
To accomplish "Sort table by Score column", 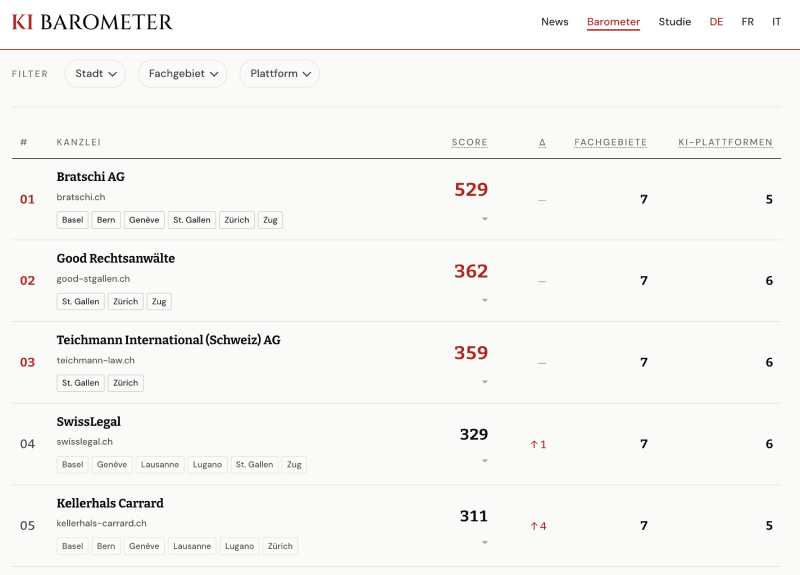I will pyautogui.click(x=469, y=142).
